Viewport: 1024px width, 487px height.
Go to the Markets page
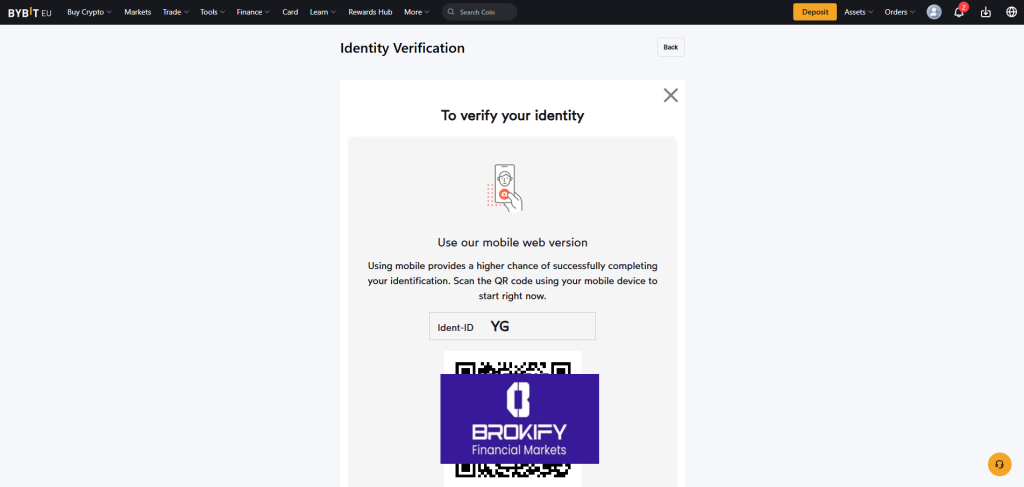pyautogui.click(x=138, y=12)
